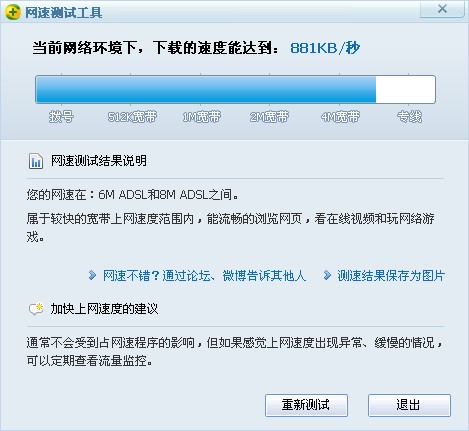This screenshot has height=431, width=469.
Task: Click the 退出 button
Action: tap(409, 405)
